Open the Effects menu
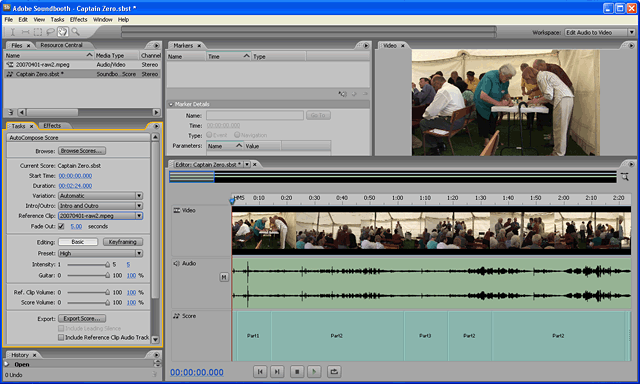This screenshot has width=640, height=384. (78, 20)
